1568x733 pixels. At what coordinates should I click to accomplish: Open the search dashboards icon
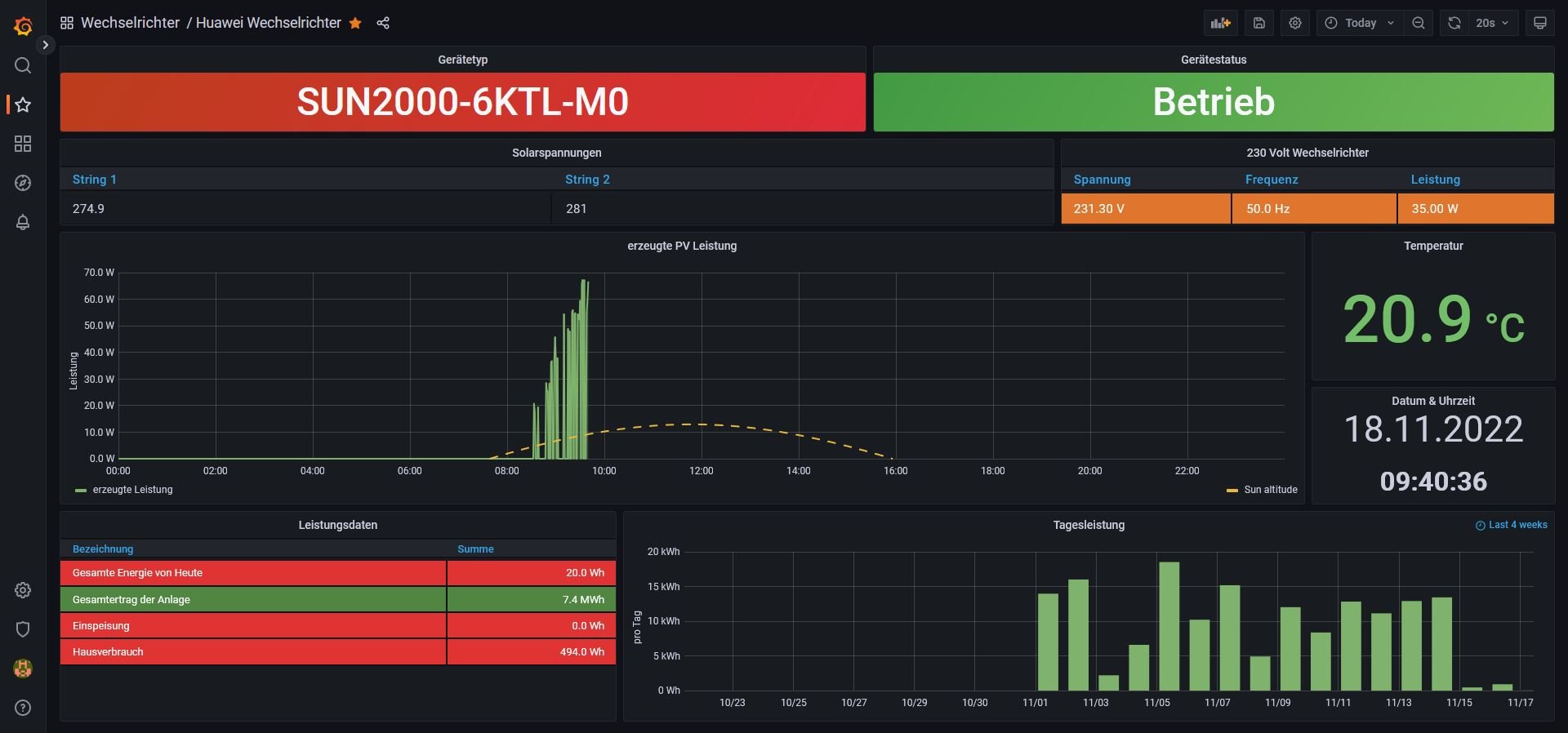click(x=23, y=65)
